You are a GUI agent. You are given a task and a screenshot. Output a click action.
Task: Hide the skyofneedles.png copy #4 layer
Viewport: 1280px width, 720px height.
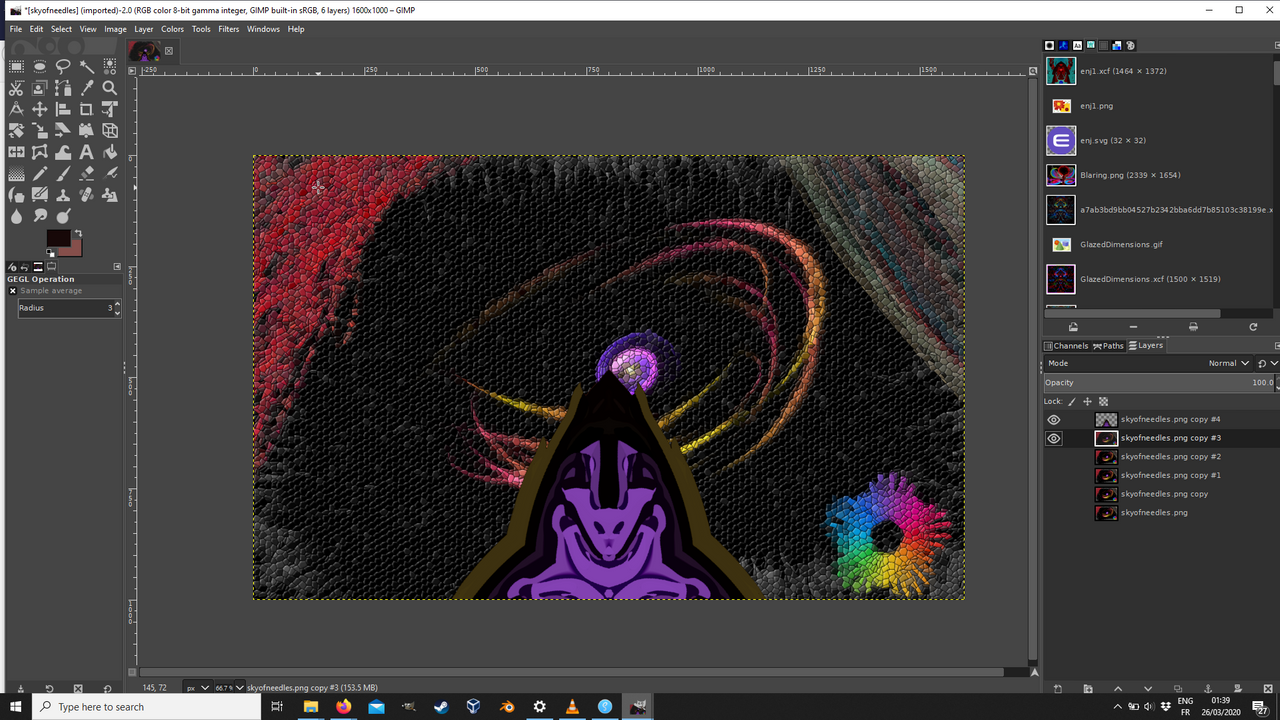point(1054,420)
